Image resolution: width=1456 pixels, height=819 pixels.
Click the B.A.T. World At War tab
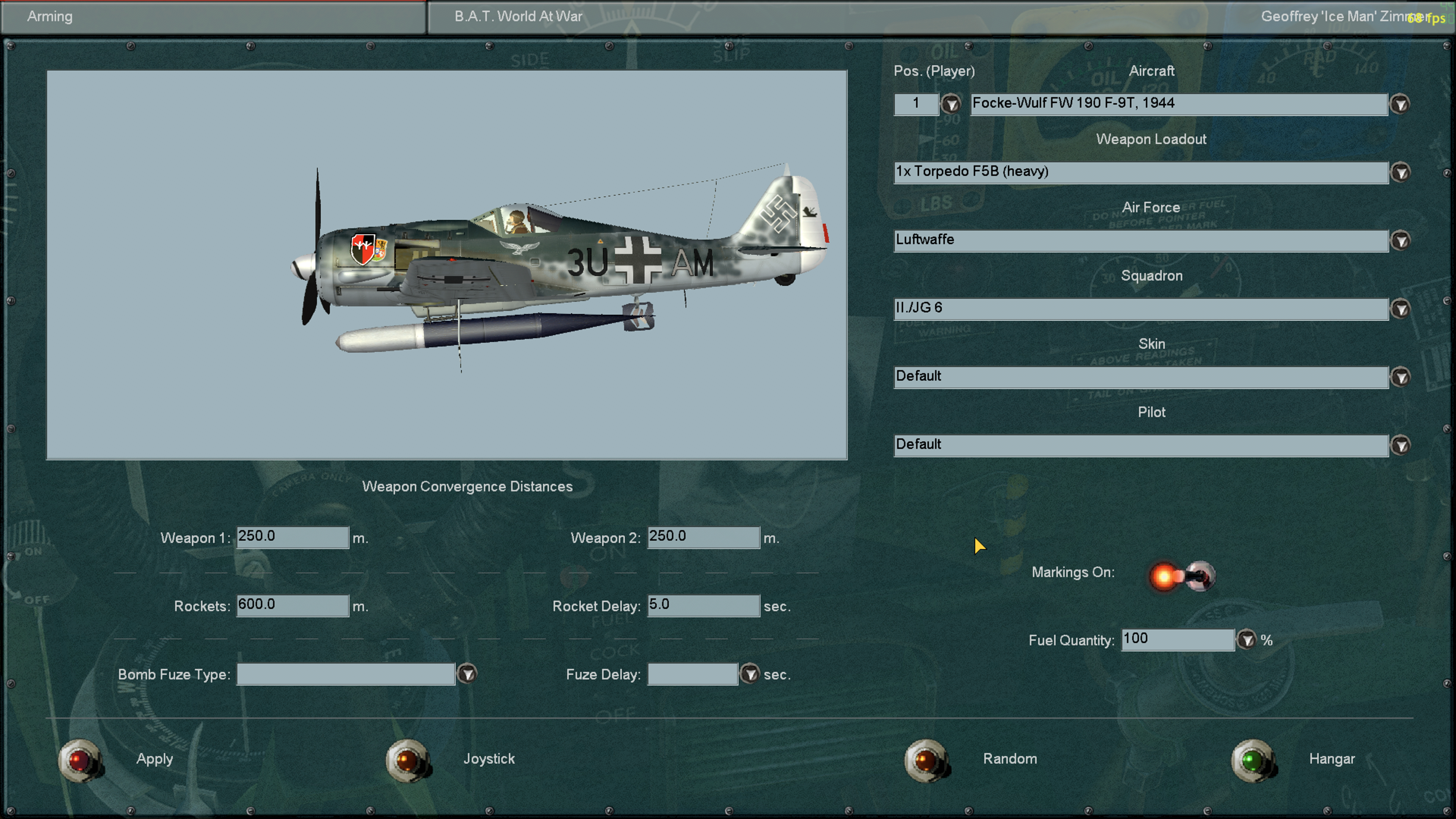pos(518,16)
